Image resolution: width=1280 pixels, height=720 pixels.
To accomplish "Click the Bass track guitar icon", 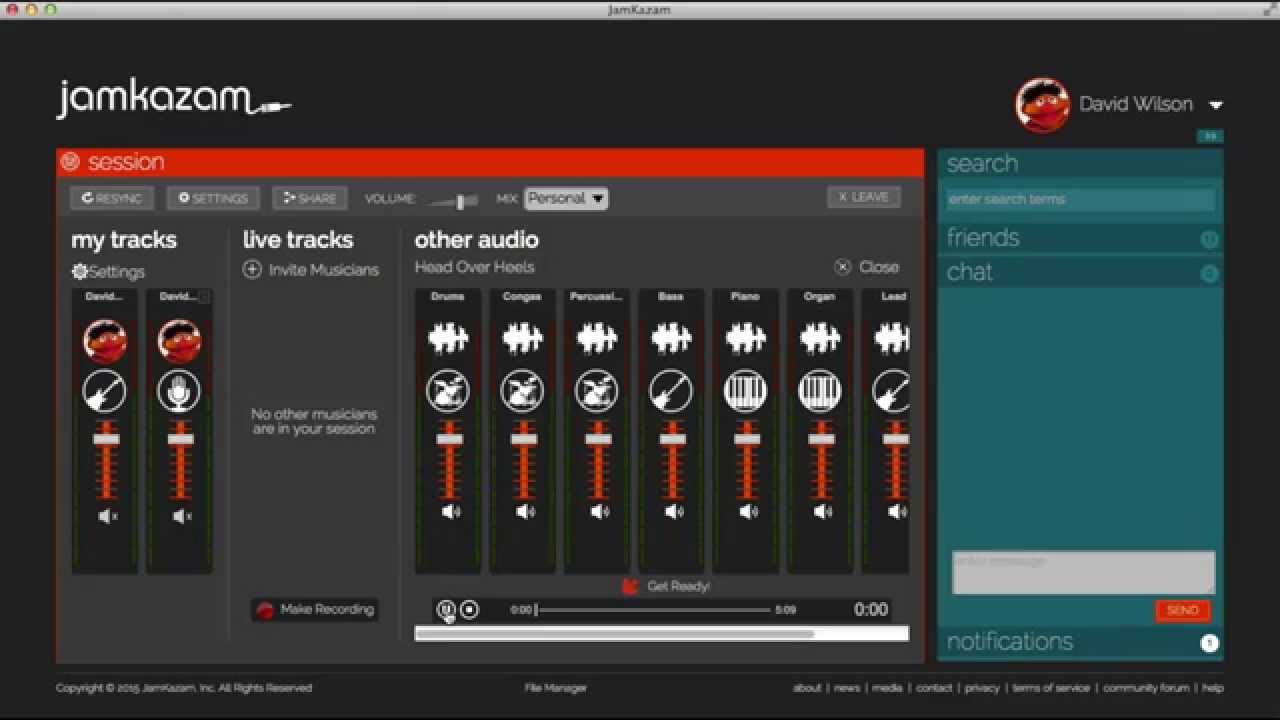I will click(671, 391).
